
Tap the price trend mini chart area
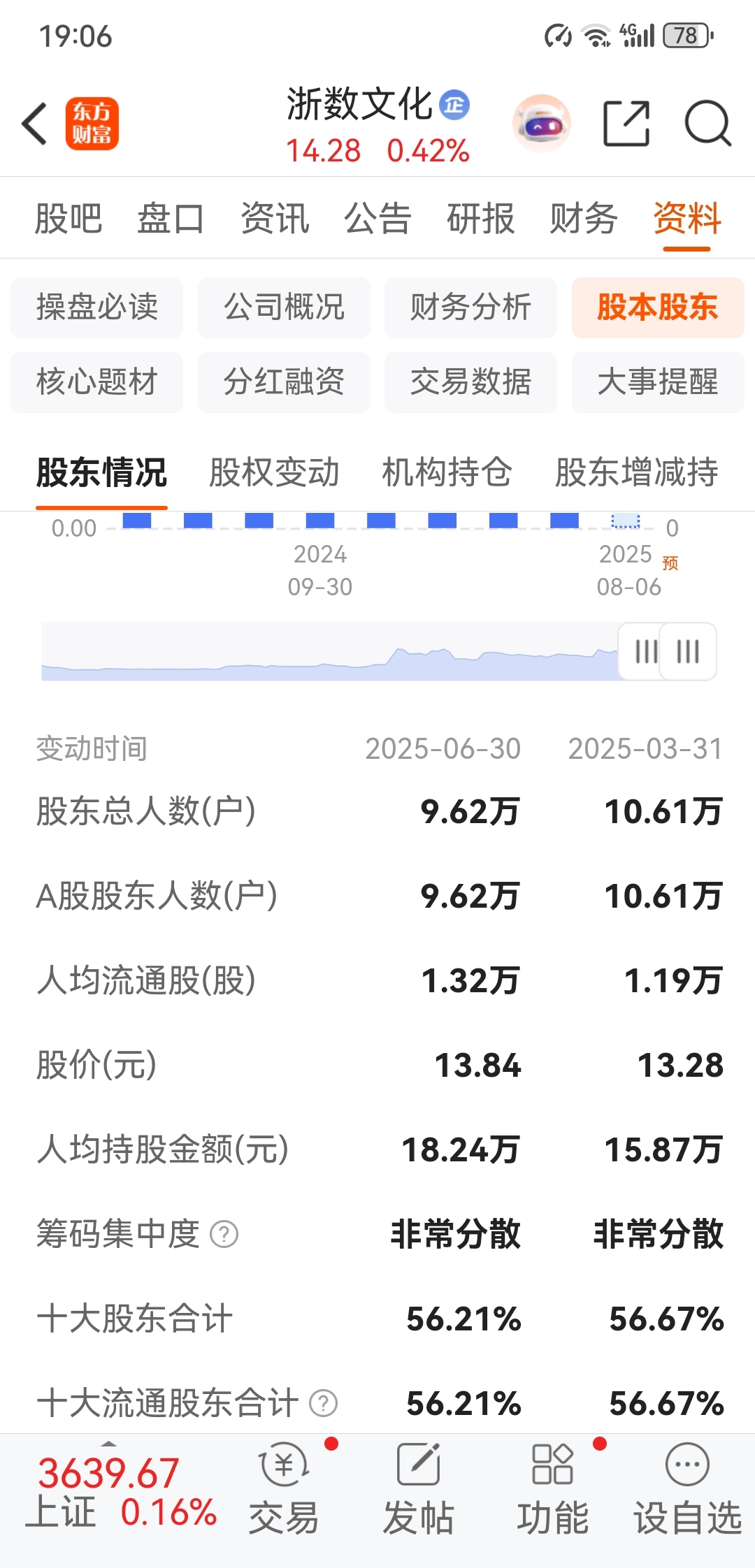[329, 651]
